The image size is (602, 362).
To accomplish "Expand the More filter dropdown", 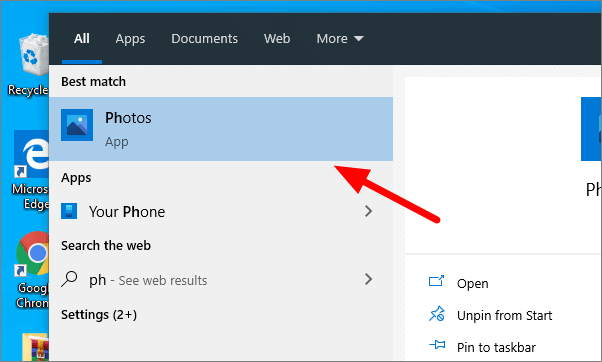I will pyautogui.click(x=340, y=38).
